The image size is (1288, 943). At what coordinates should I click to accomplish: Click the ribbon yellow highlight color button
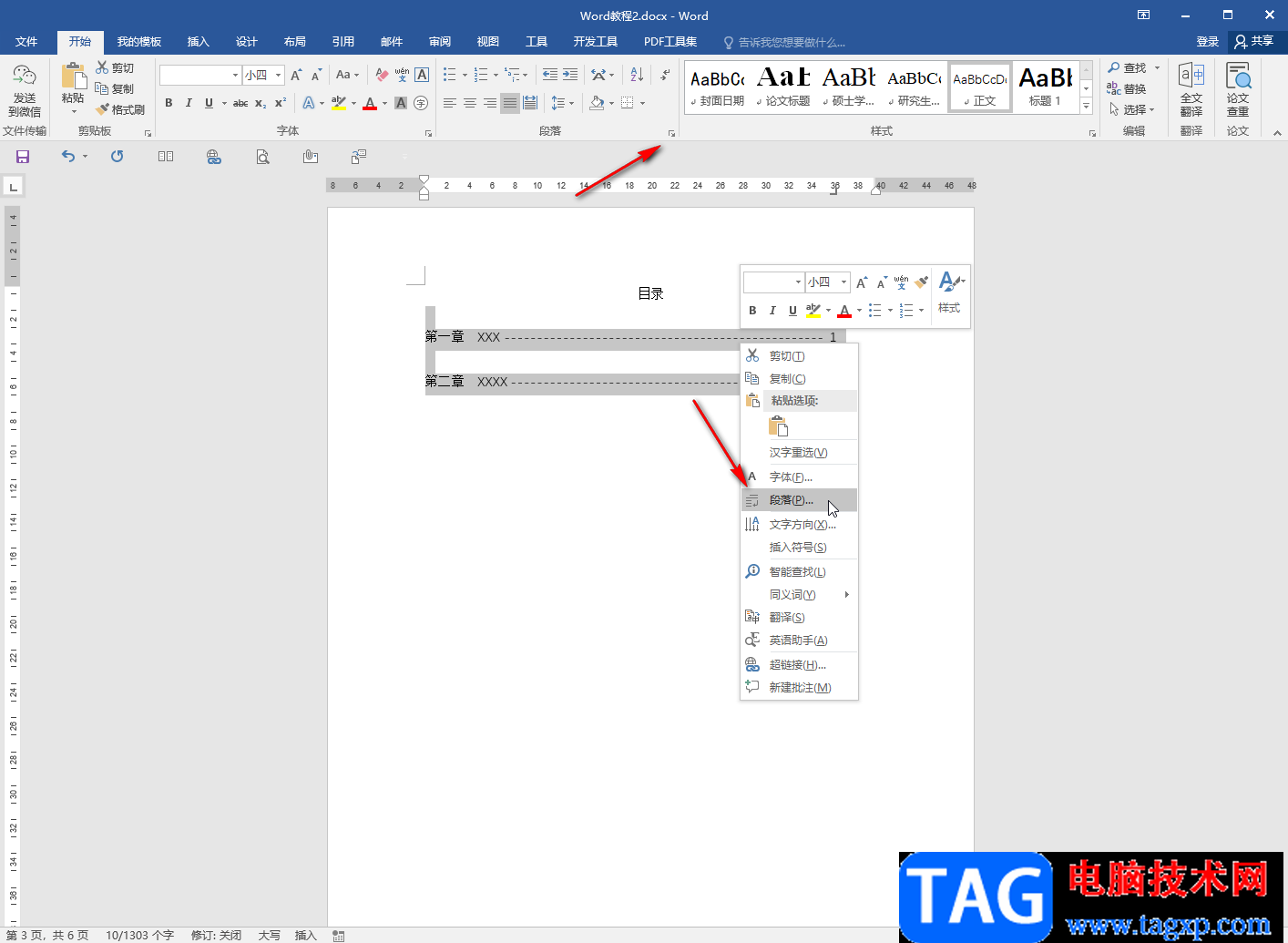[x=339, y=103]
